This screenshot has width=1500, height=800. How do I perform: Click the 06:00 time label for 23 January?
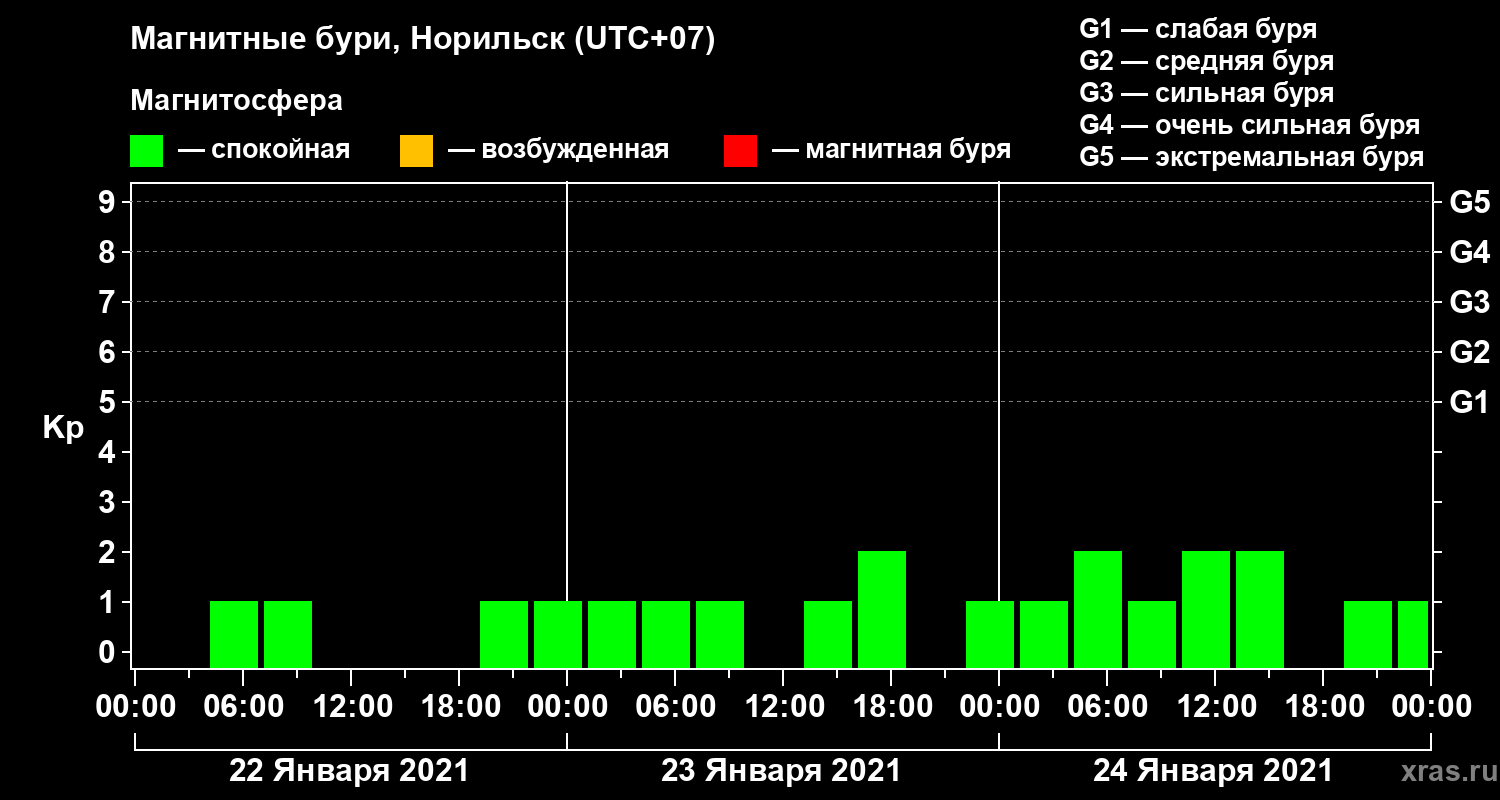[674, 707]
